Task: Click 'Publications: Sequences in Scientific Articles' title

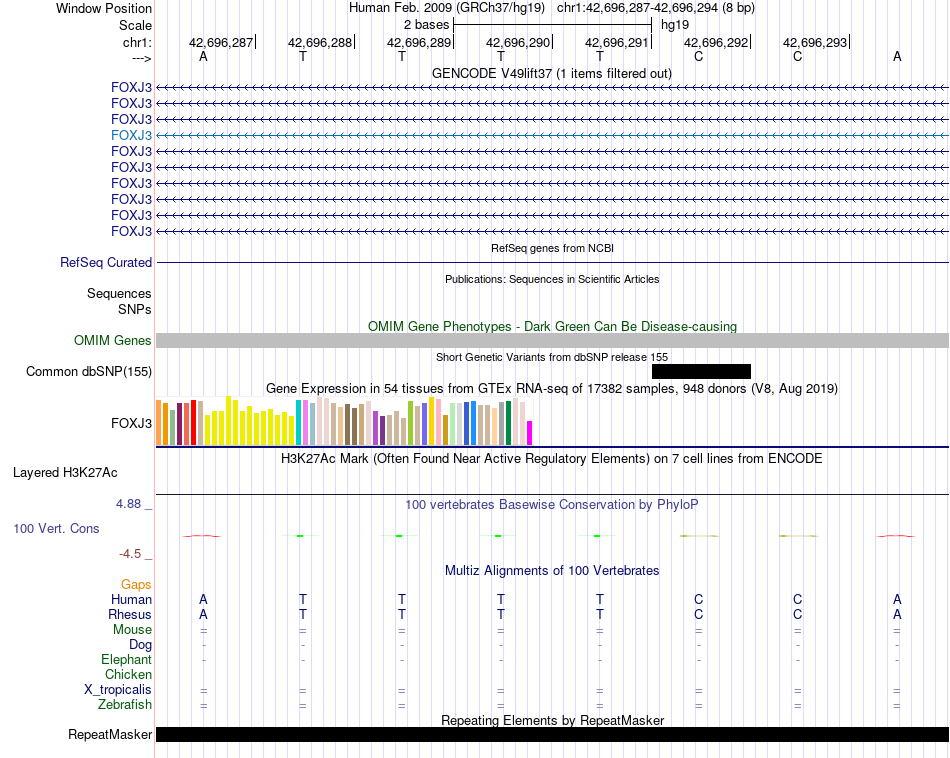Action: click(552, 279)
